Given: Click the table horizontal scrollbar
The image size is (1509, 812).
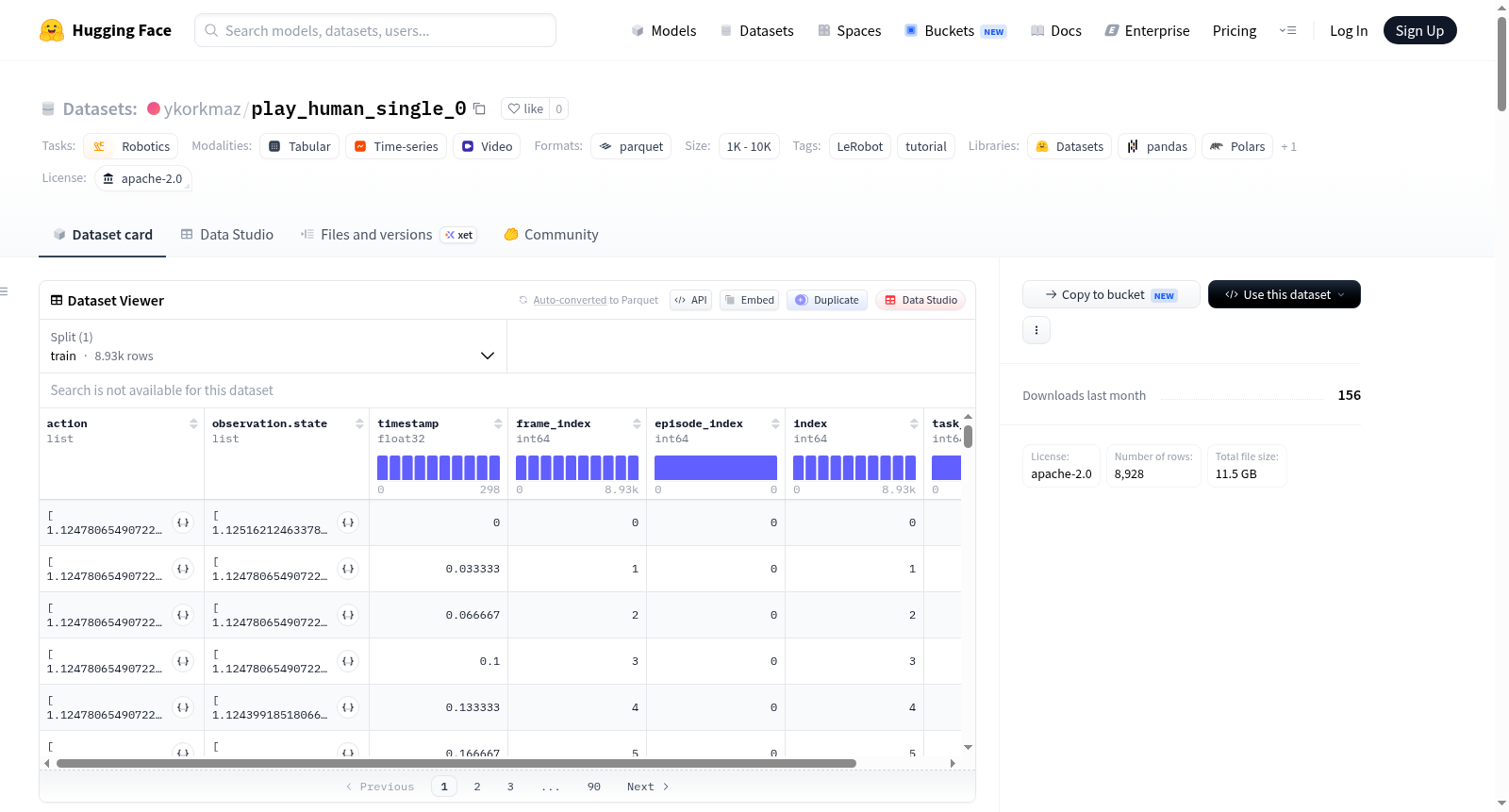Looking at the screenshot, I should pos(456,763).
